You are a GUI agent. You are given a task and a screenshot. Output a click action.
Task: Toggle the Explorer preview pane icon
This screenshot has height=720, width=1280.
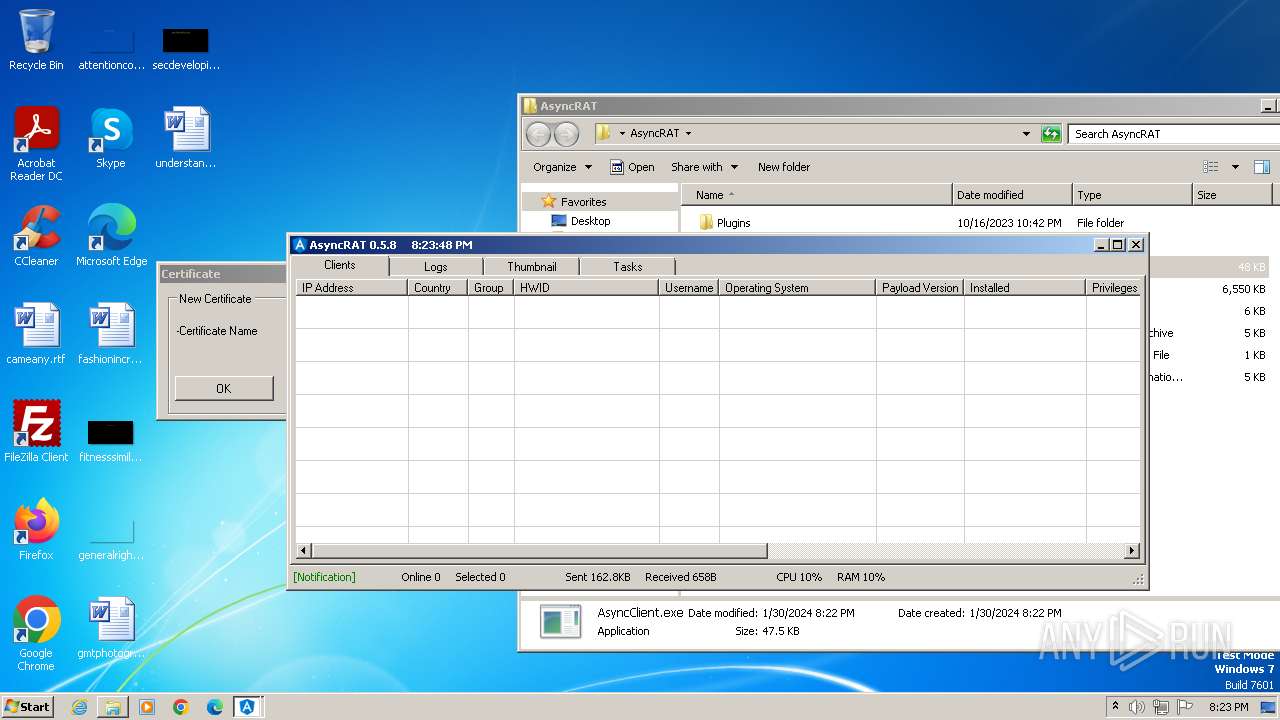tap(1262, 167)
